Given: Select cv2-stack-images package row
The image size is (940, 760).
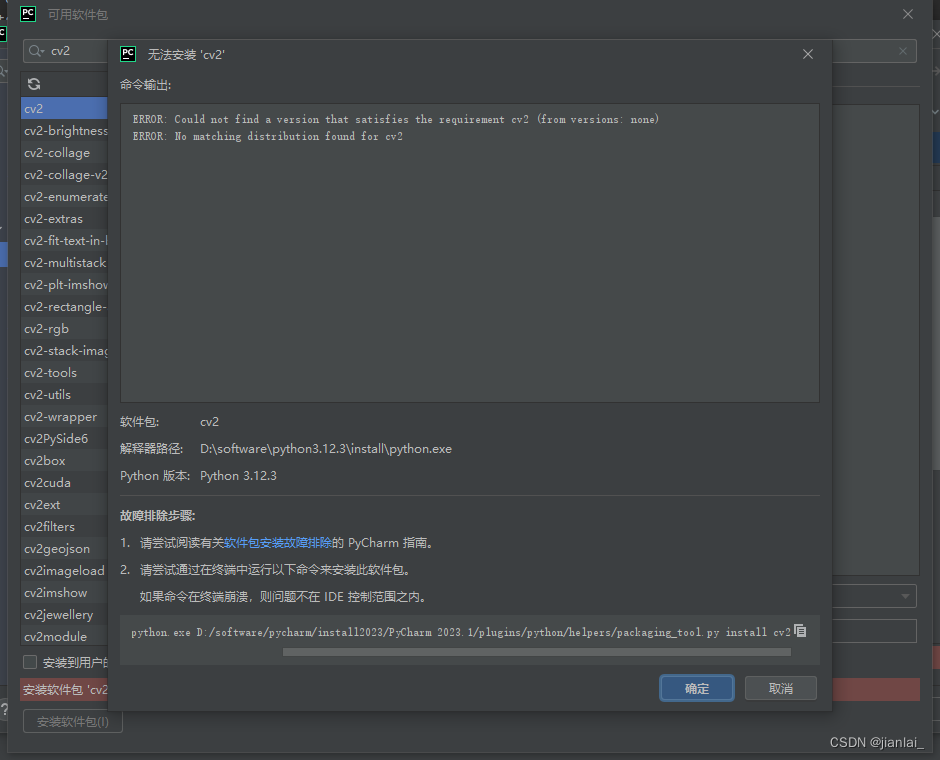Looking at the screenshot, I should 64,351.
